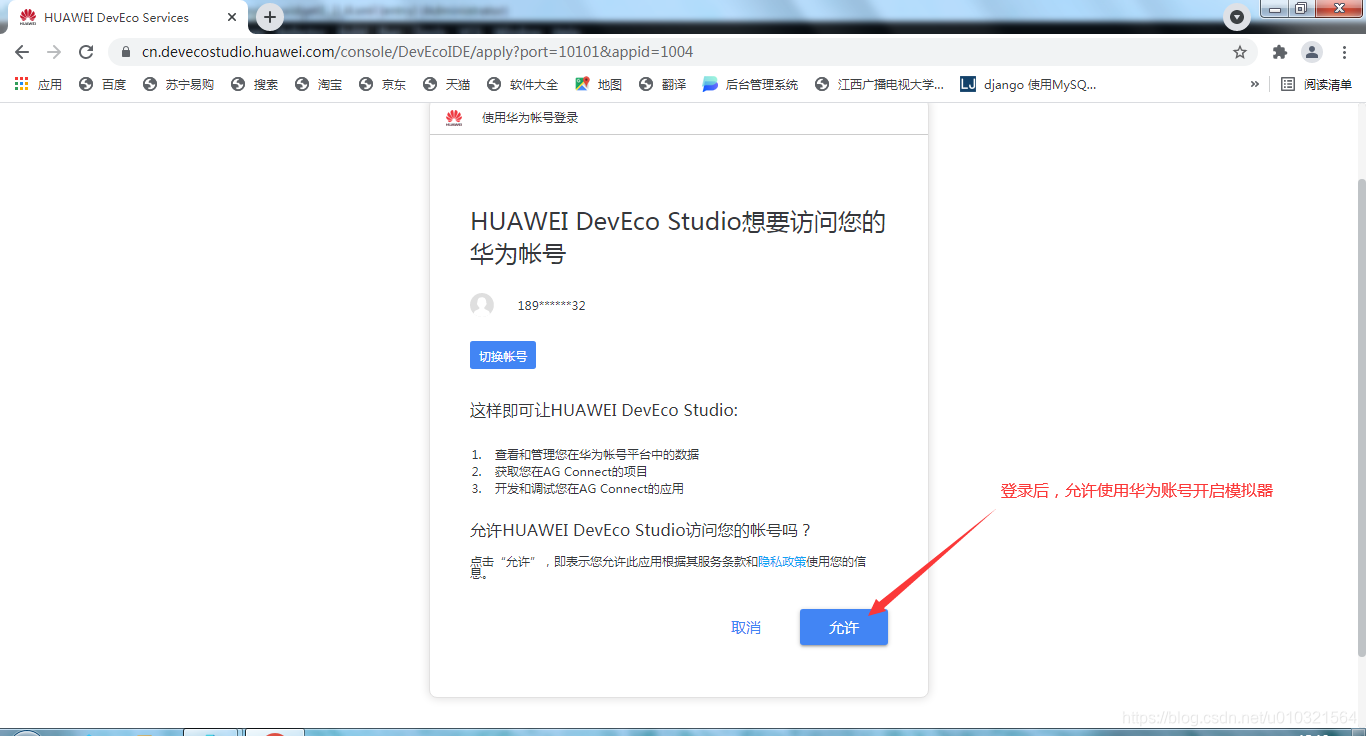
Task: Open the 搜索 bookmark
Action: coord(254,84)
